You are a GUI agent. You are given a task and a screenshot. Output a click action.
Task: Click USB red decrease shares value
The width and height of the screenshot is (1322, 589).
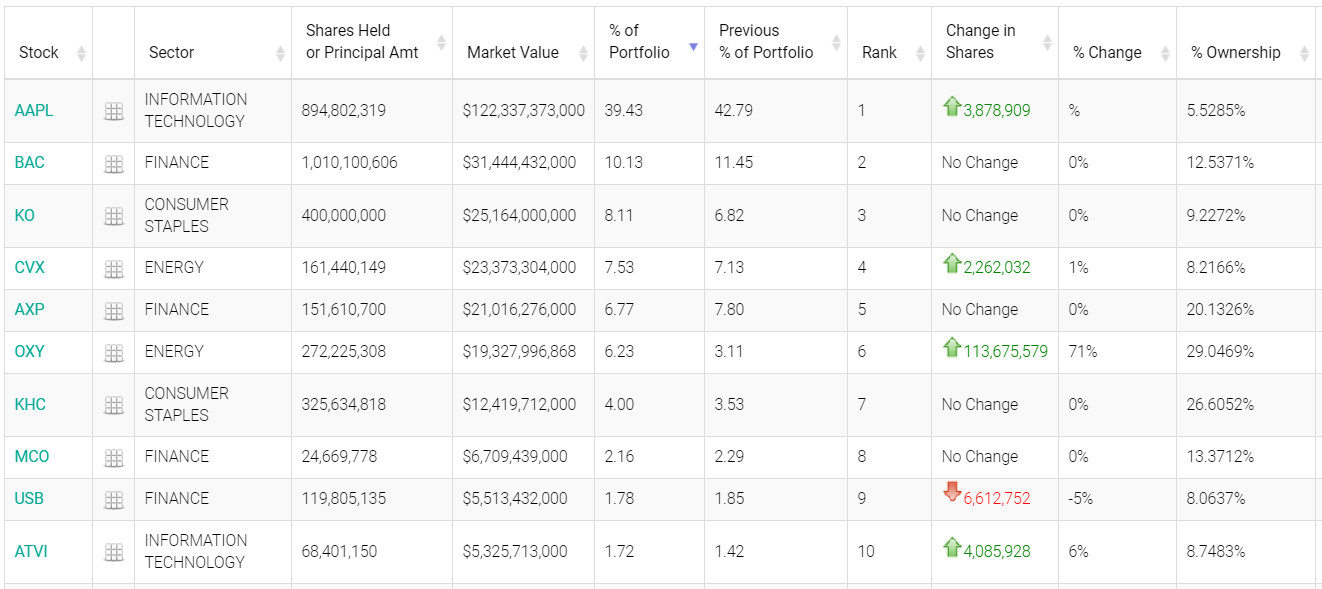pyautogui.click(x=996, y=498)
